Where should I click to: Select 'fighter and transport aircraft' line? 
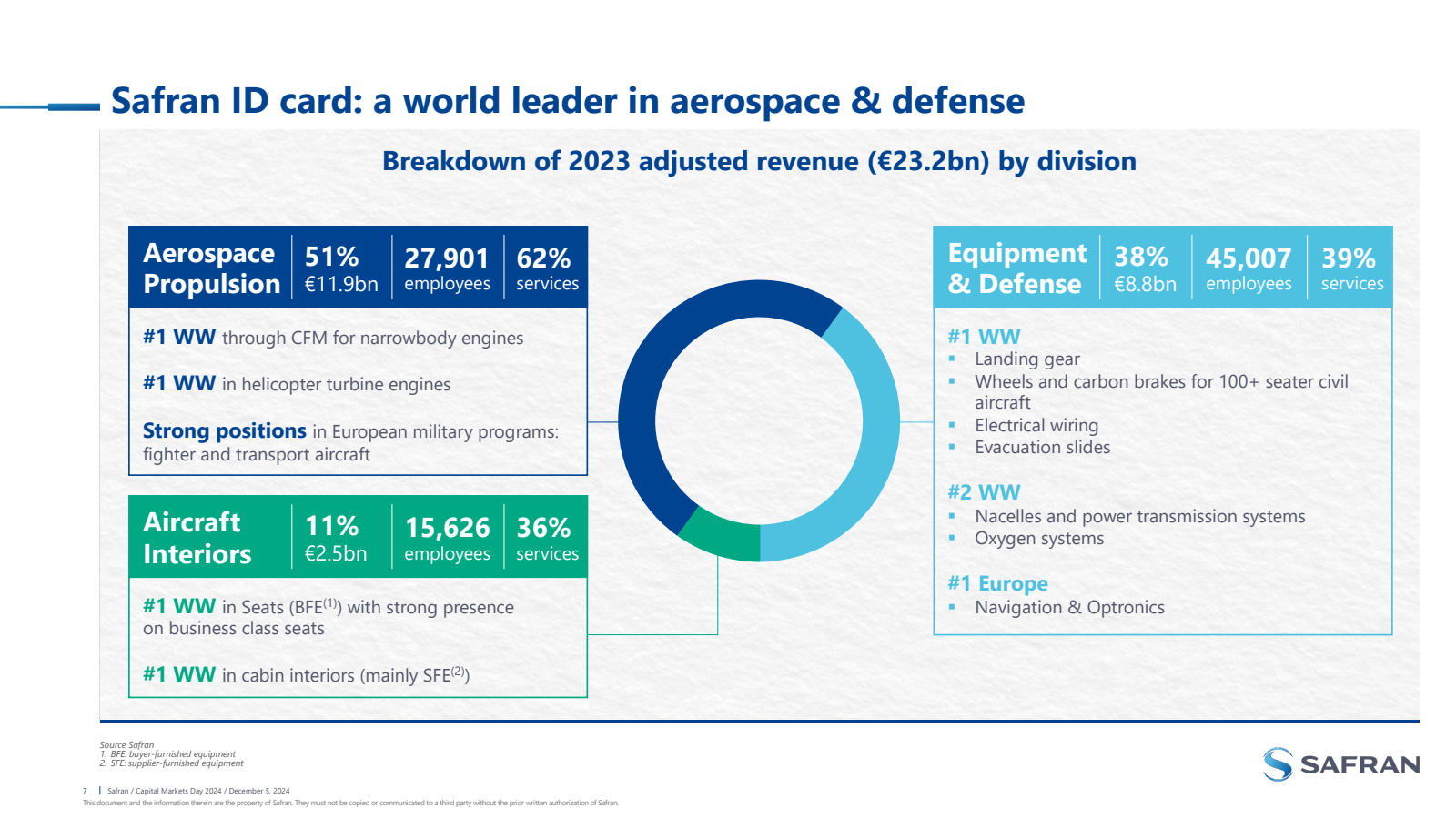click(257, 454)
